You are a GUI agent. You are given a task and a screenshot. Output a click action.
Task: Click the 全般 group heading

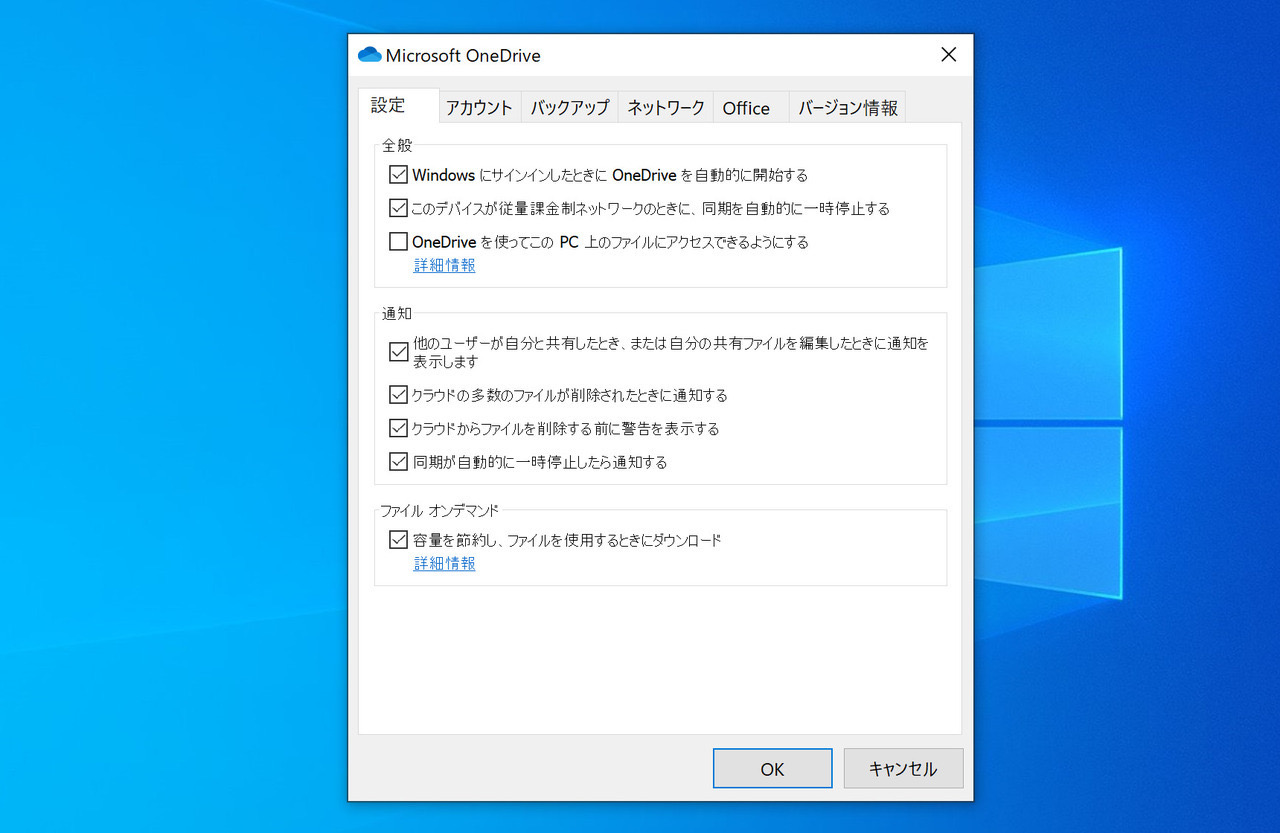point(397,145)
